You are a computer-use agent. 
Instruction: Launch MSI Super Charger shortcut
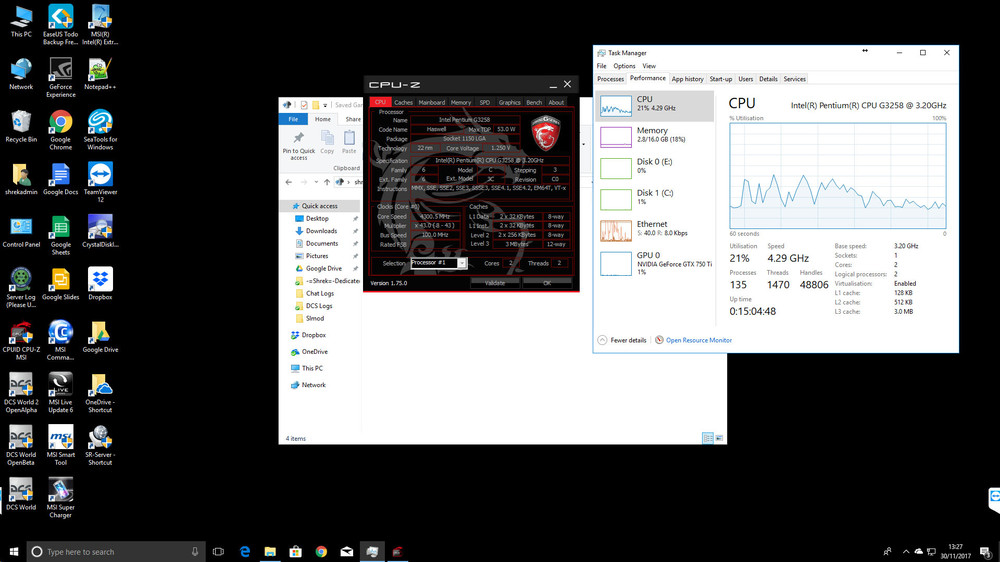pos(61,498)
